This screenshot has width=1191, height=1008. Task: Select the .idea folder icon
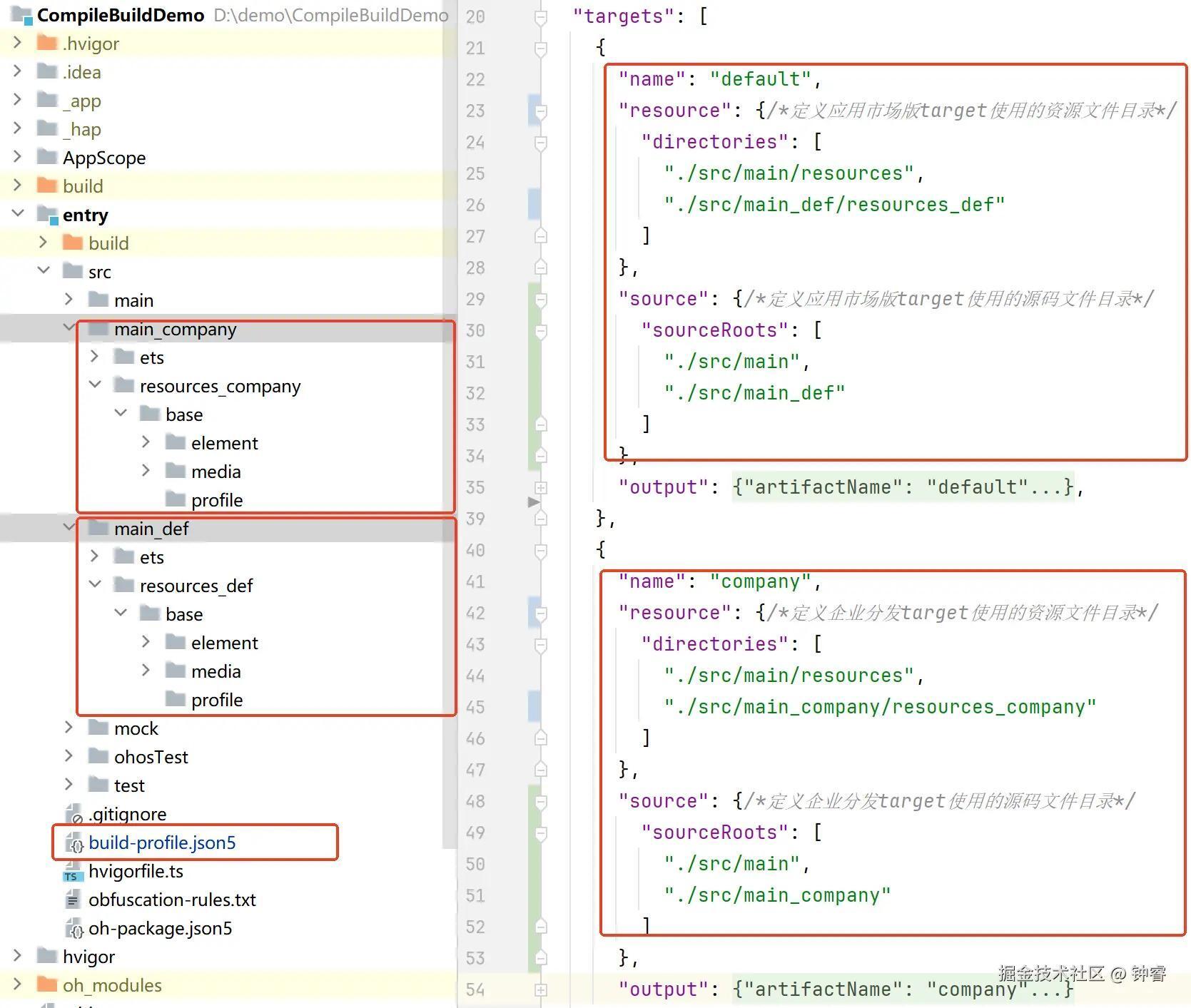tap(47, 71)
